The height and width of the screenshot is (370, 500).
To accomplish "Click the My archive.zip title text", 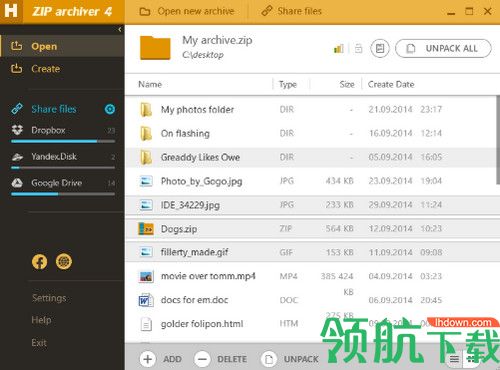I will [217, 40].
